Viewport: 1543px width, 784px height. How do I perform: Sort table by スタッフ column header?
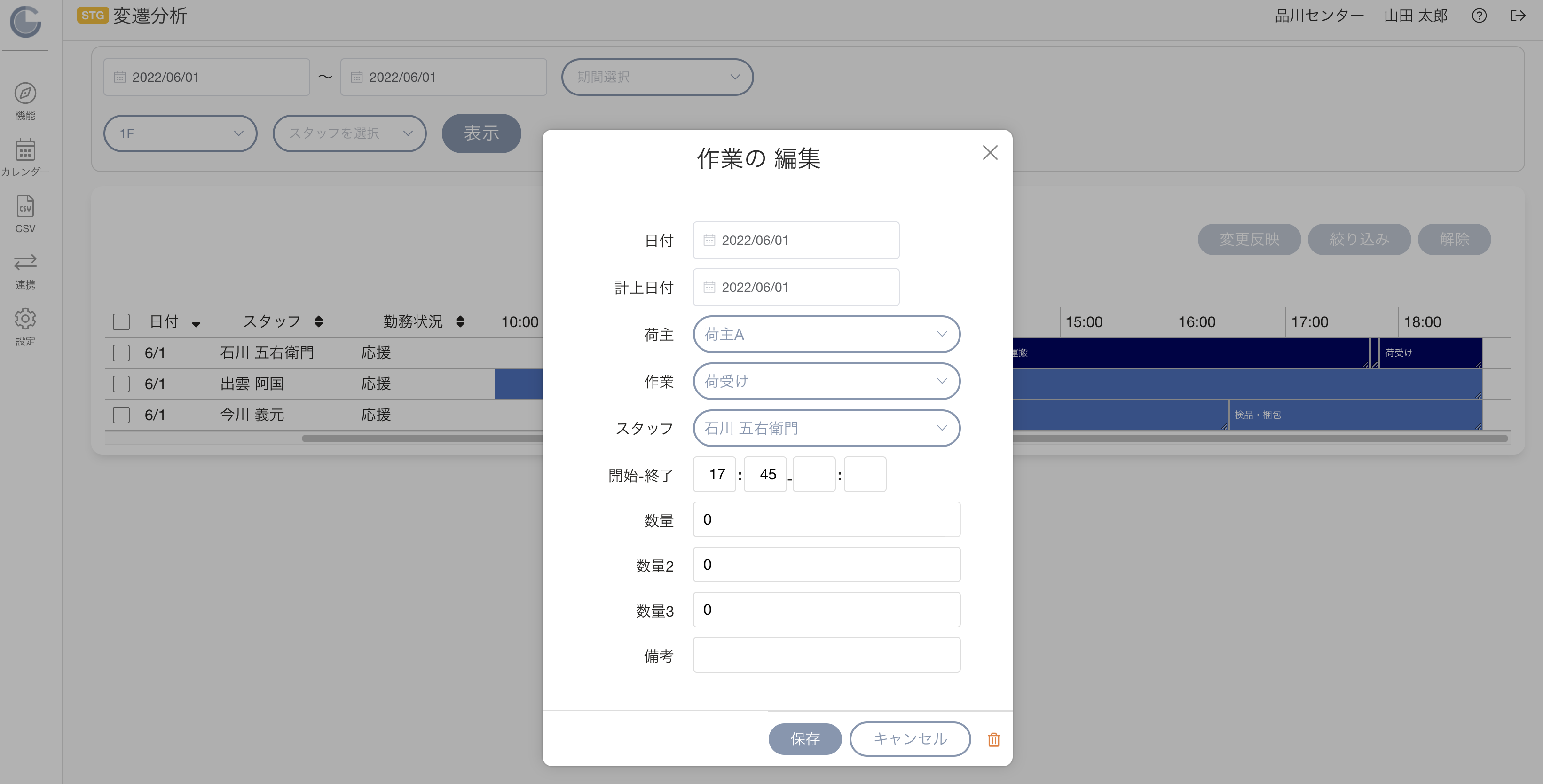(283, 321)
